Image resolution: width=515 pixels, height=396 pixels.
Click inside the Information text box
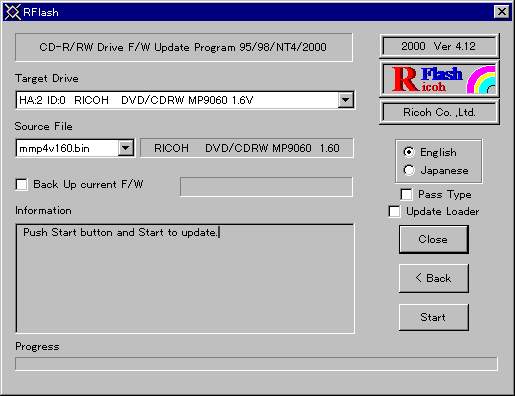click(x=185, y=278)
